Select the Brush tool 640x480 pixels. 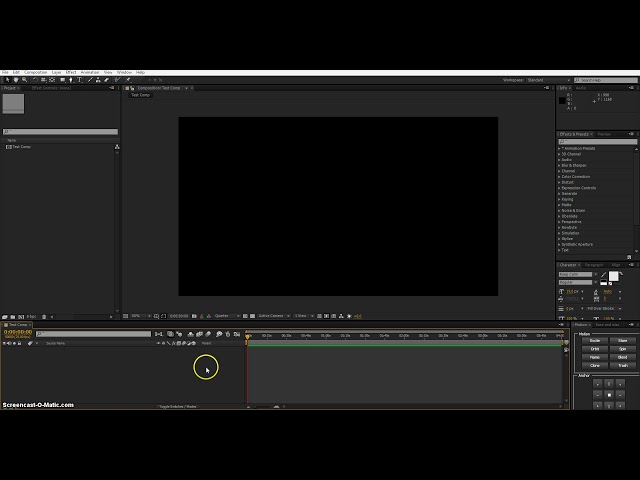coord(90,80)
